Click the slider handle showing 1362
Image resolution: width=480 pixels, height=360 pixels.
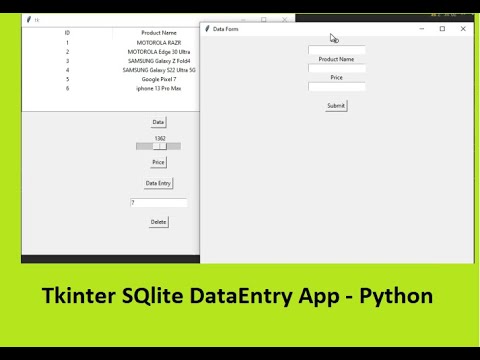[159, 146]
